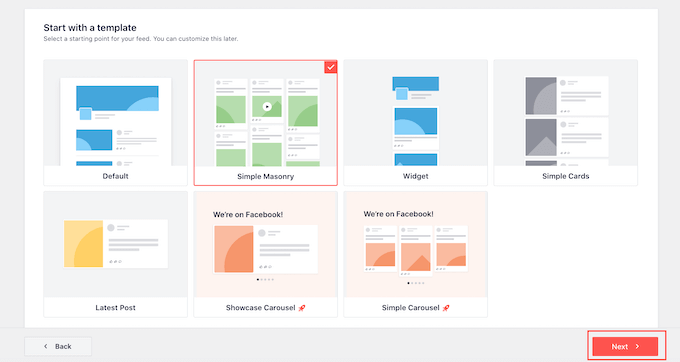
Task: Click the right chevron on Next button
Action: 638,346
